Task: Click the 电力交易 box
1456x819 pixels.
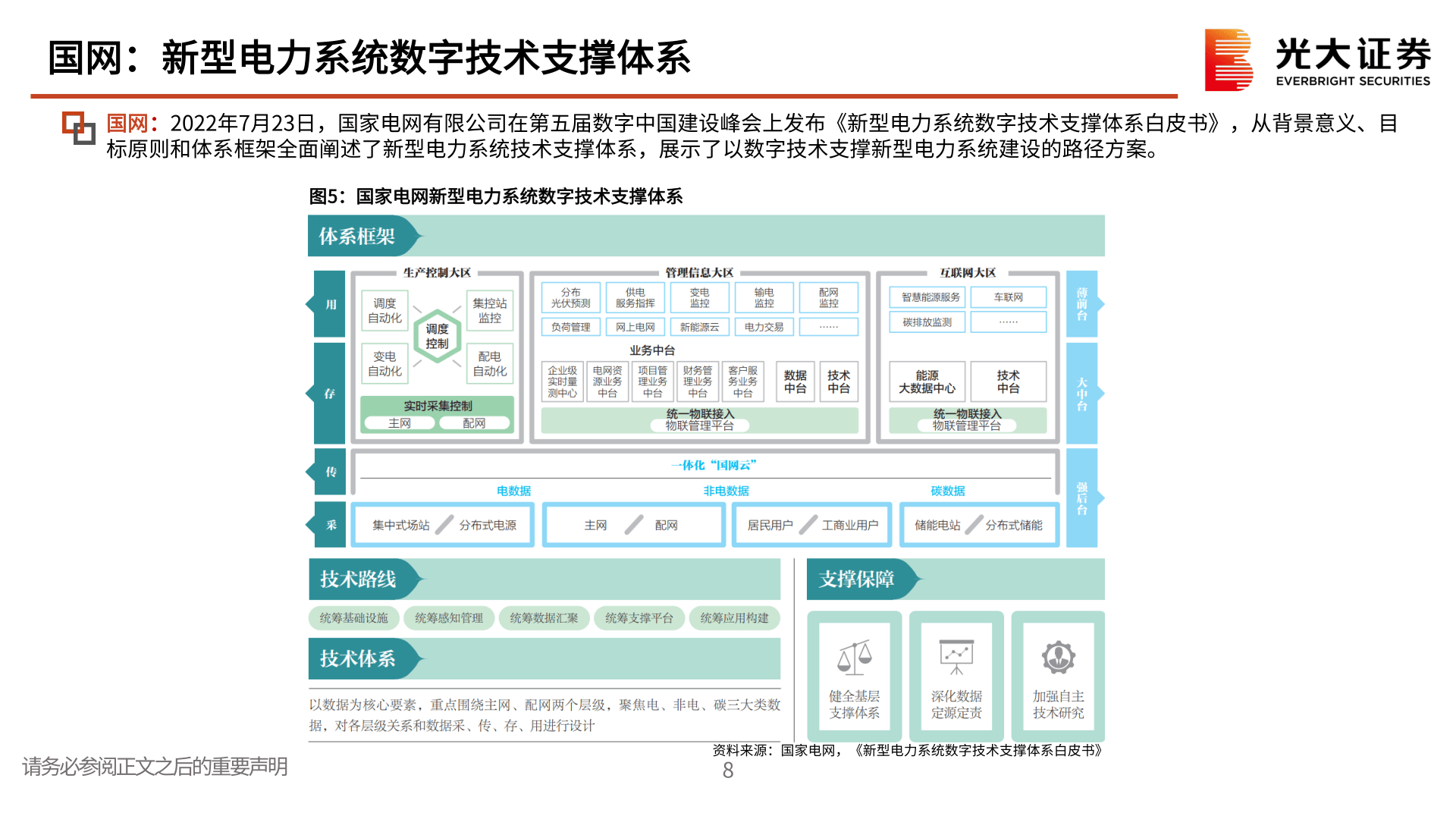Action: (764, 327)
